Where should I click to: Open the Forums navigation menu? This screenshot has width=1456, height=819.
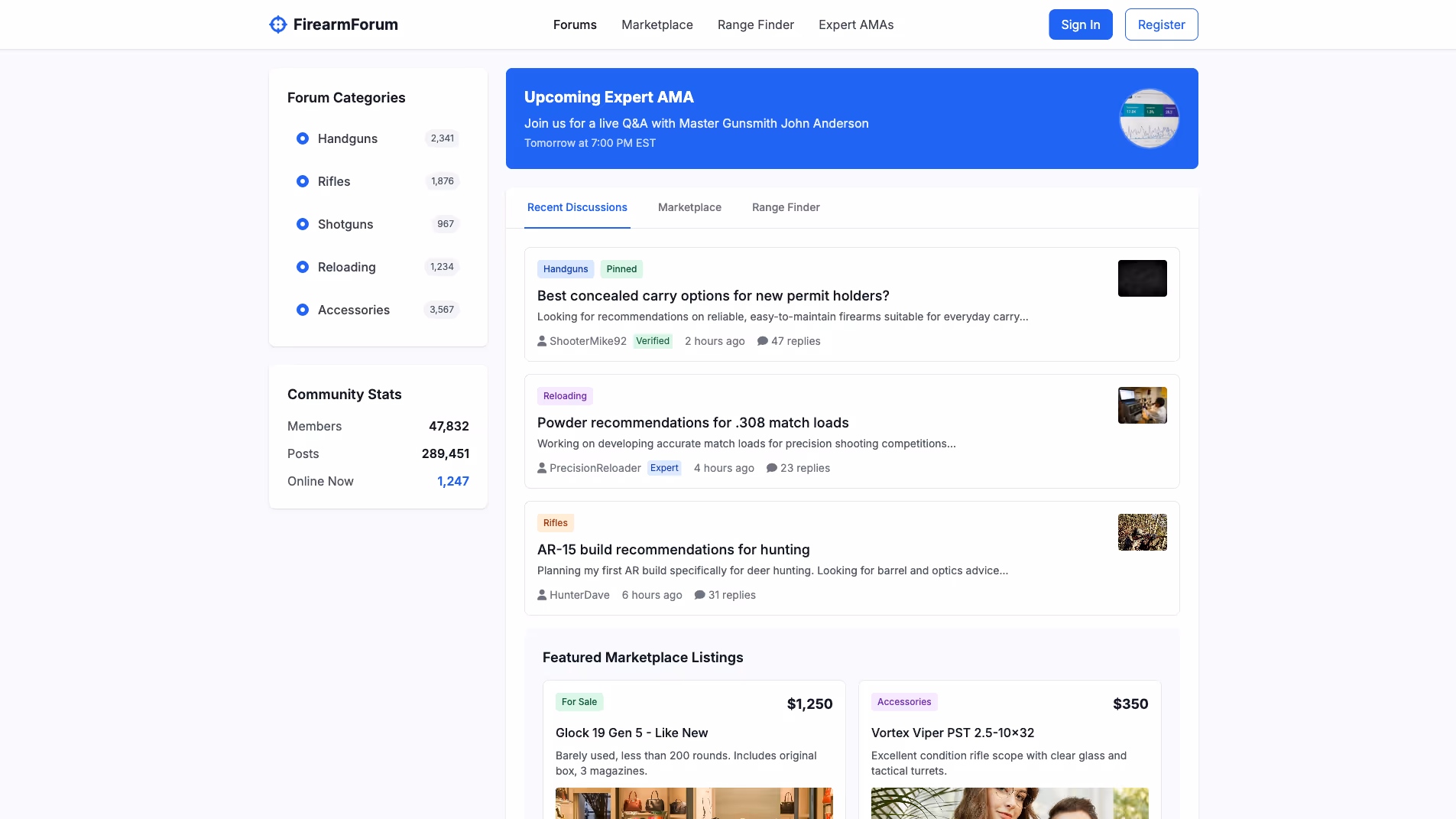point(575,24)
